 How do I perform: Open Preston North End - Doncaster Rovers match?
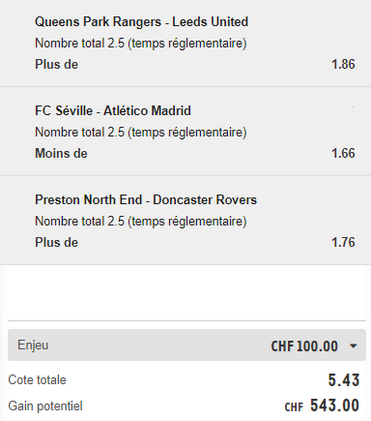point(146,200)
